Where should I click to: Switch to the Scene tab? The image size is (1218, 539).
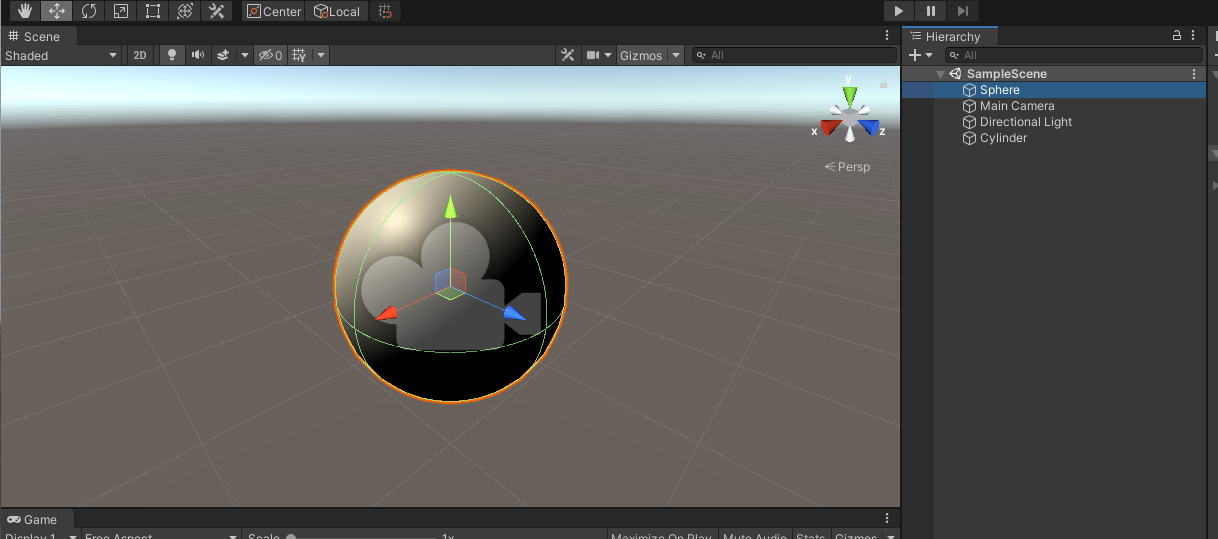34,36
